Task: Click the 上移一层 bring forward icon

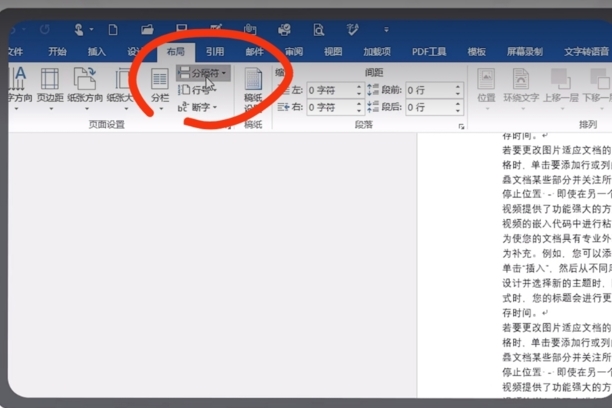Action: point(560,79)
